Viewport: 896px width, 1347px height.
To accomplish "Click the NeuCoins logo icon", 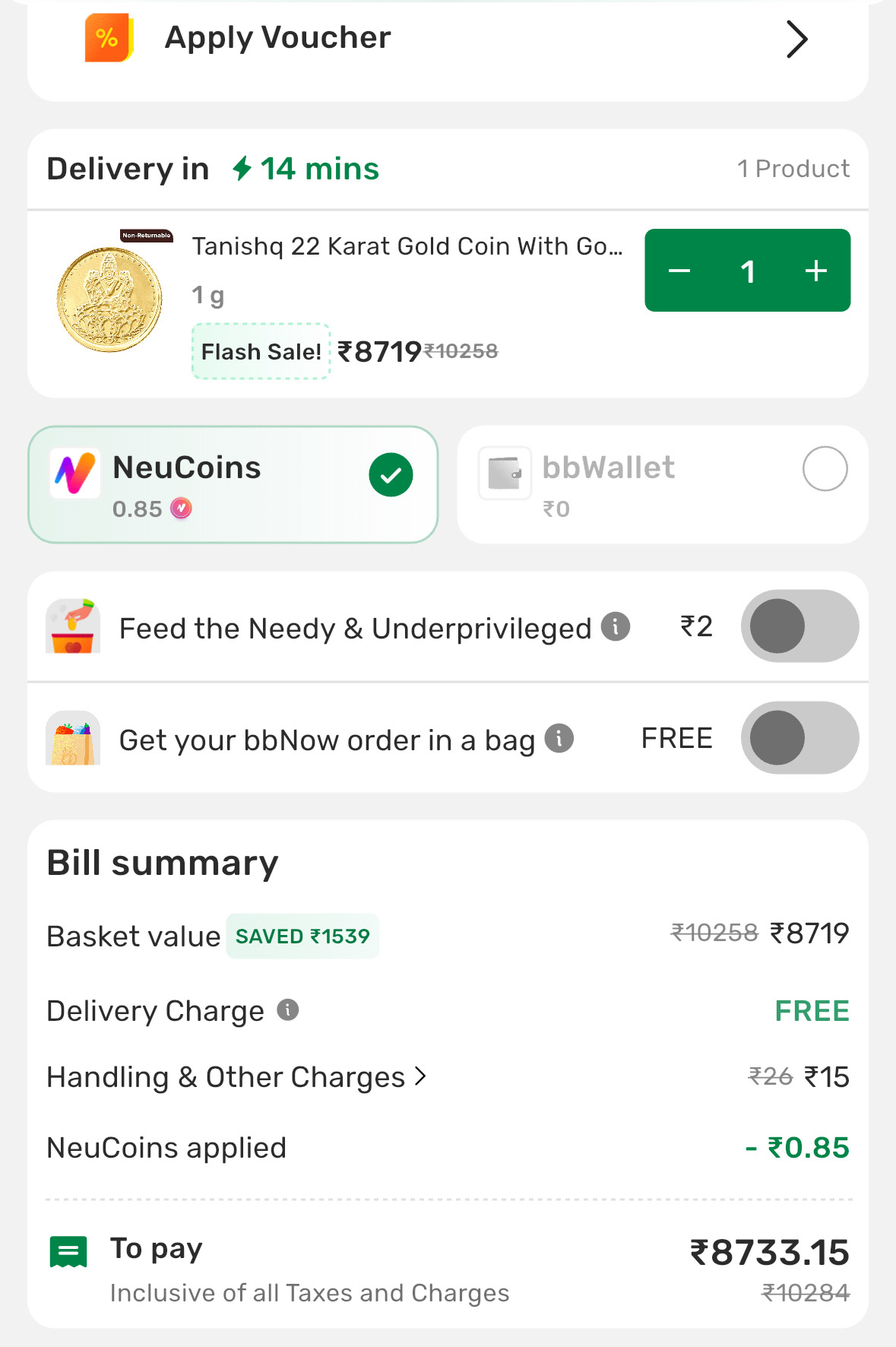I will (74, 473).
